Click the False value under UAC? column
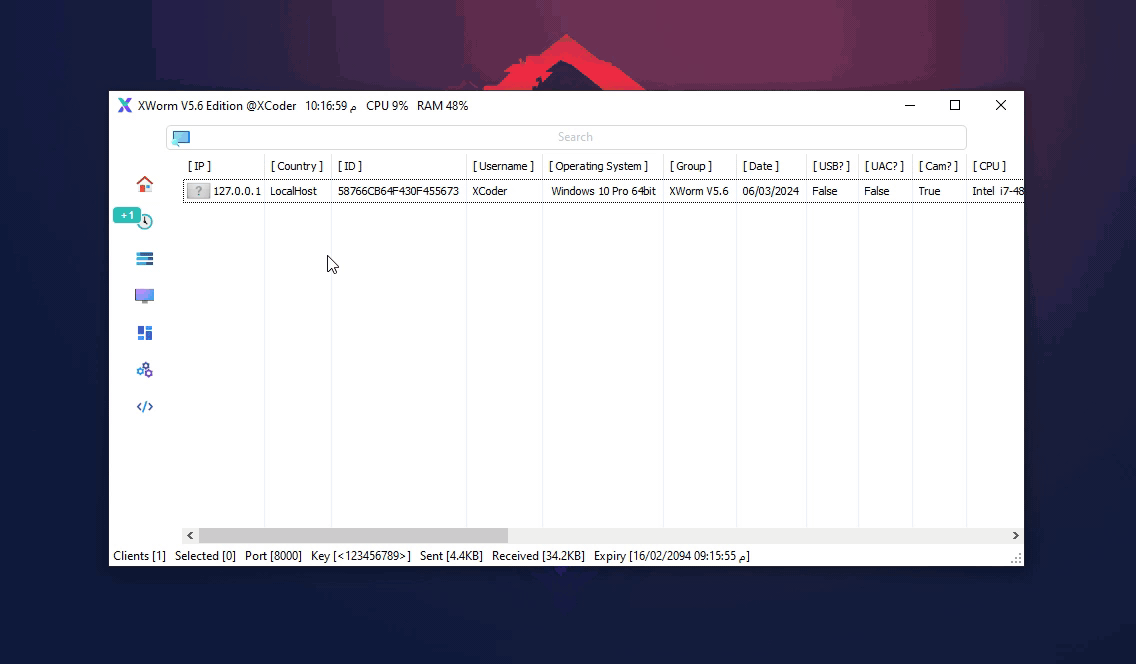 pyautogui.click(x=877, y=191)
